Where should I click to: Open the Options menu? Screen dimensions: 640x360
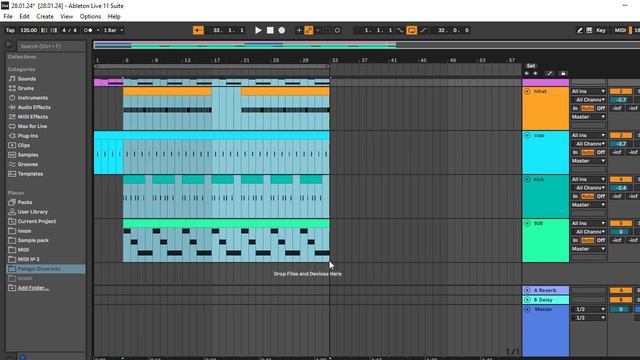90,16
